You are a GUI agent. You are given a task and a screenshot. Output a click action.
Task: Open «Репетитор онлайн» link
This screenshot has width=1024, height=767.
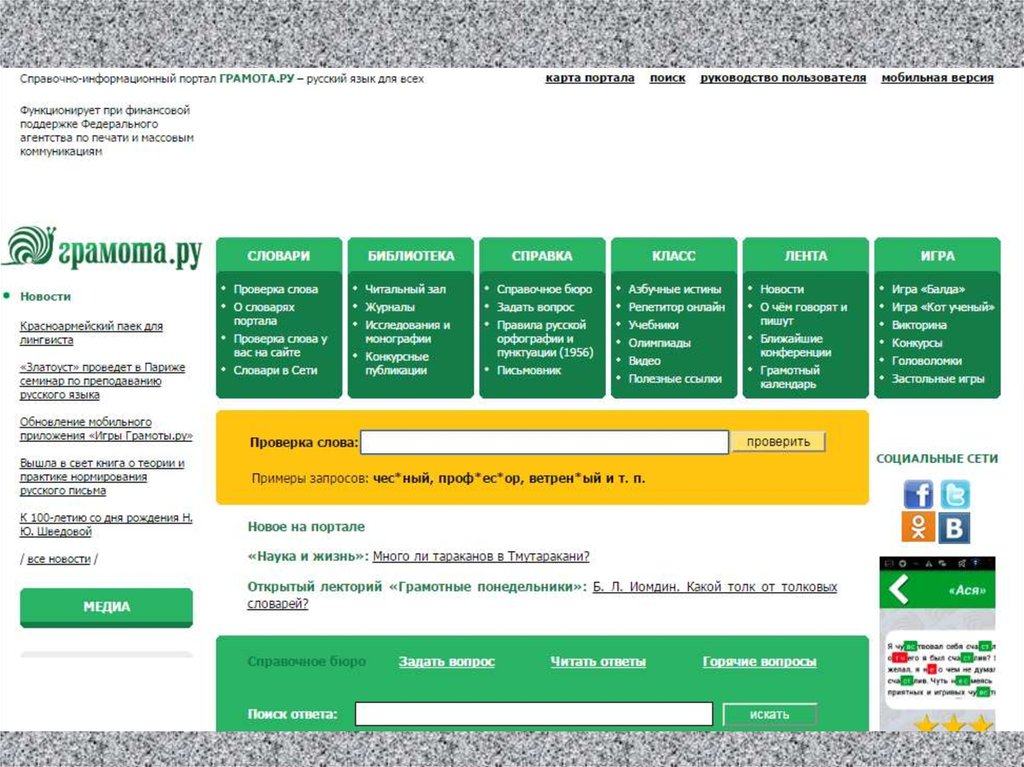click(677, 307)
